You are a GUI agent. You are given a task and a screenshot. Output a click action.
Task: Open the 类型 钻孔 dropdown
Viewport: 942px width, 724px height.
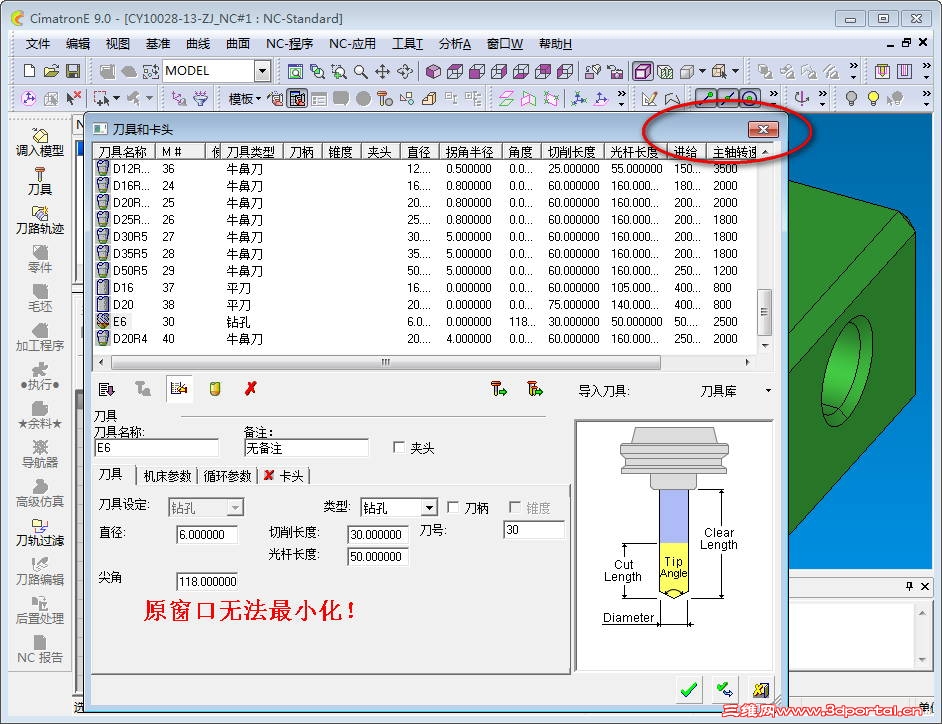tap(429, 508)
